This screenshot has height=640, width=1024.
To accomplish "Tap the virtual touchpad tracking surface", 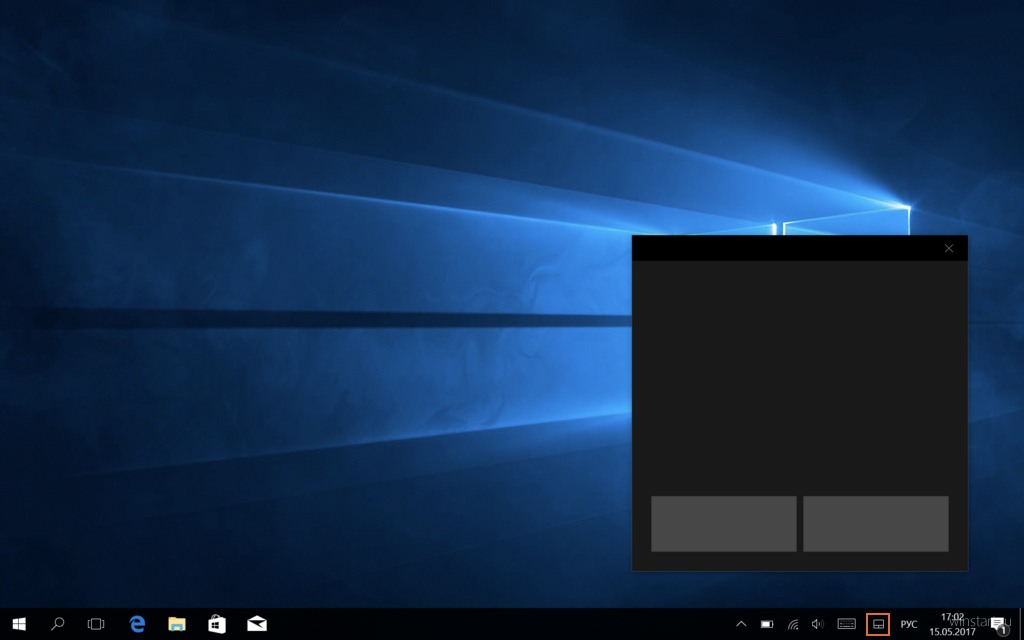I will [800, 377].
